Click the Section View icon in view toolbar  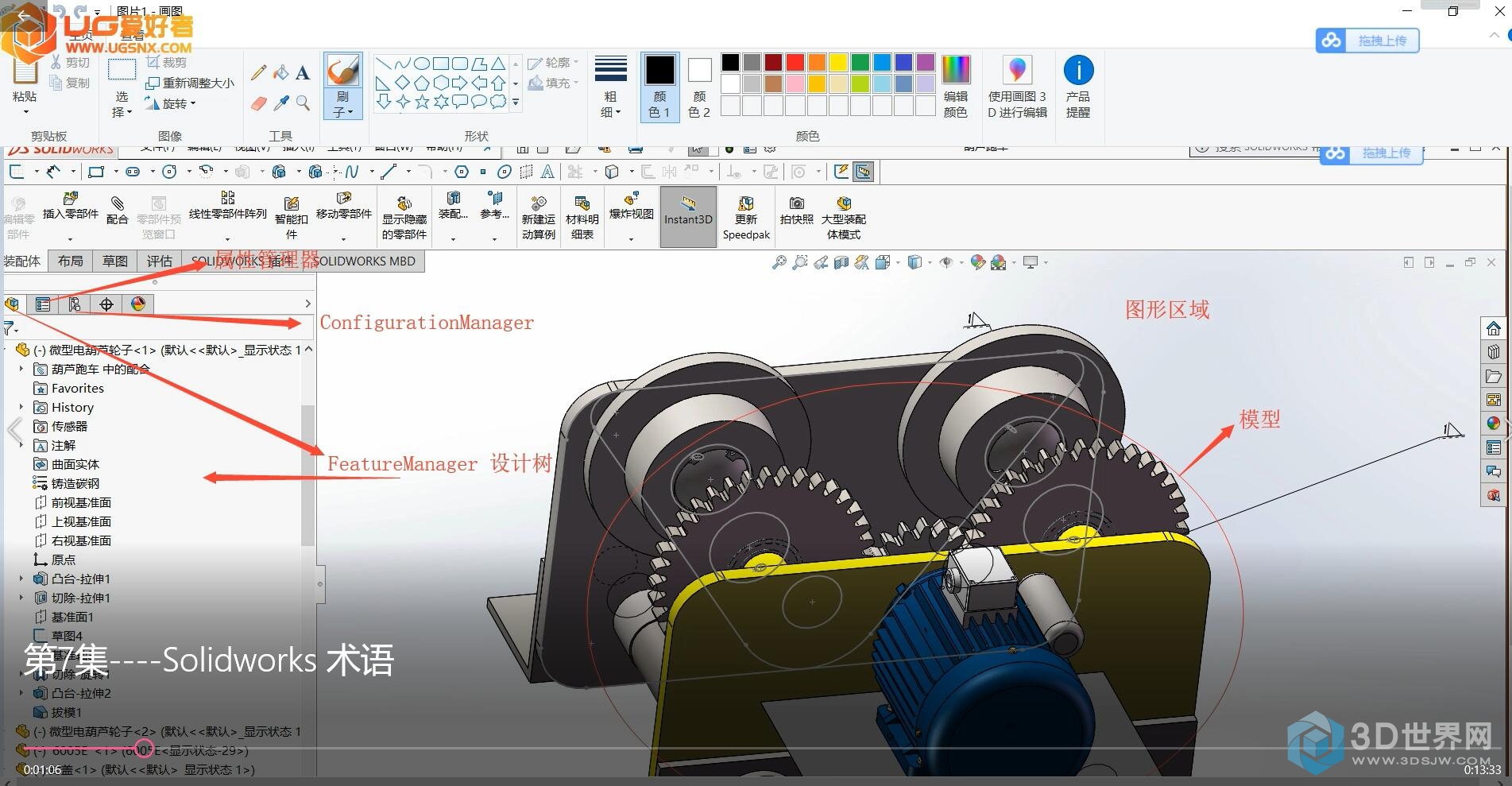click(x=841, y=261)
